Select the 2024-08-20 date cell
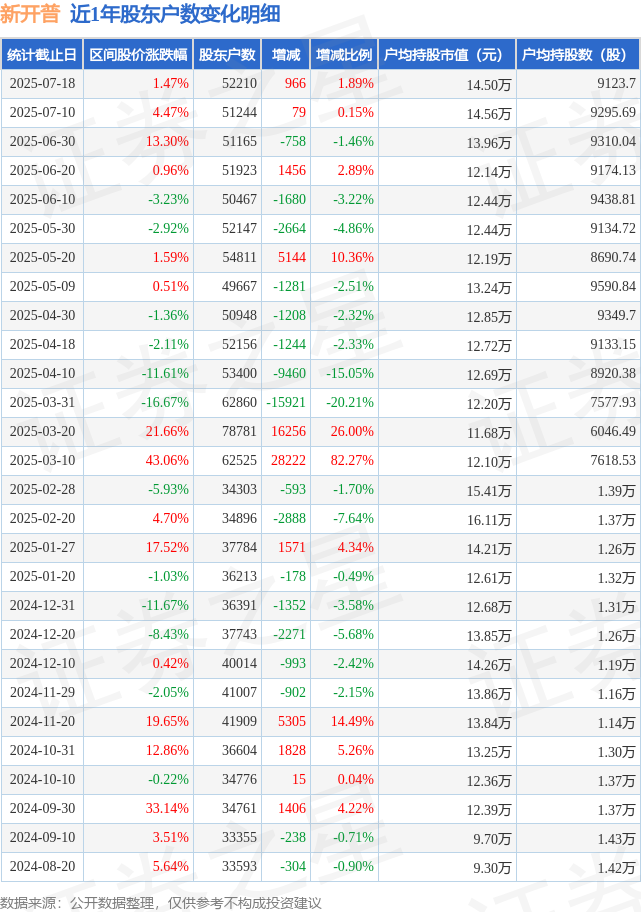641x912 pixels. tap(42, 867)
